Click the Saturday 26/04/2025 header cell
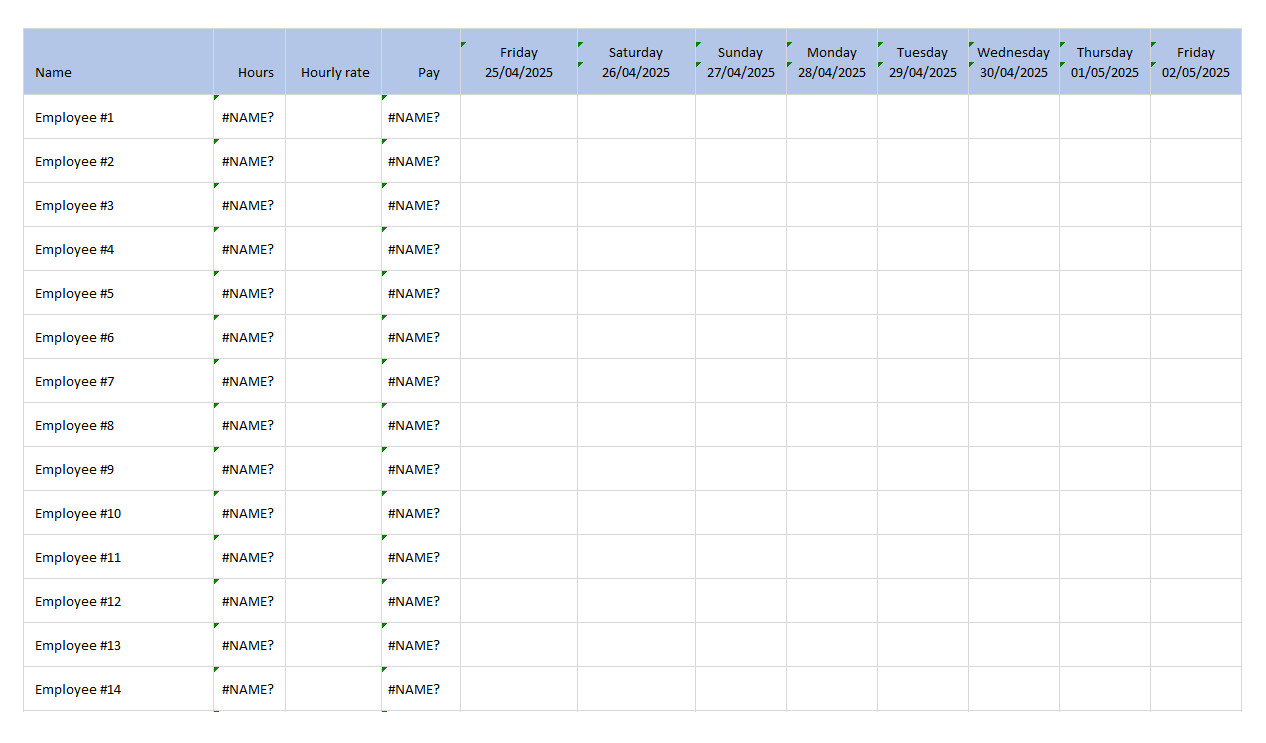 636,62
